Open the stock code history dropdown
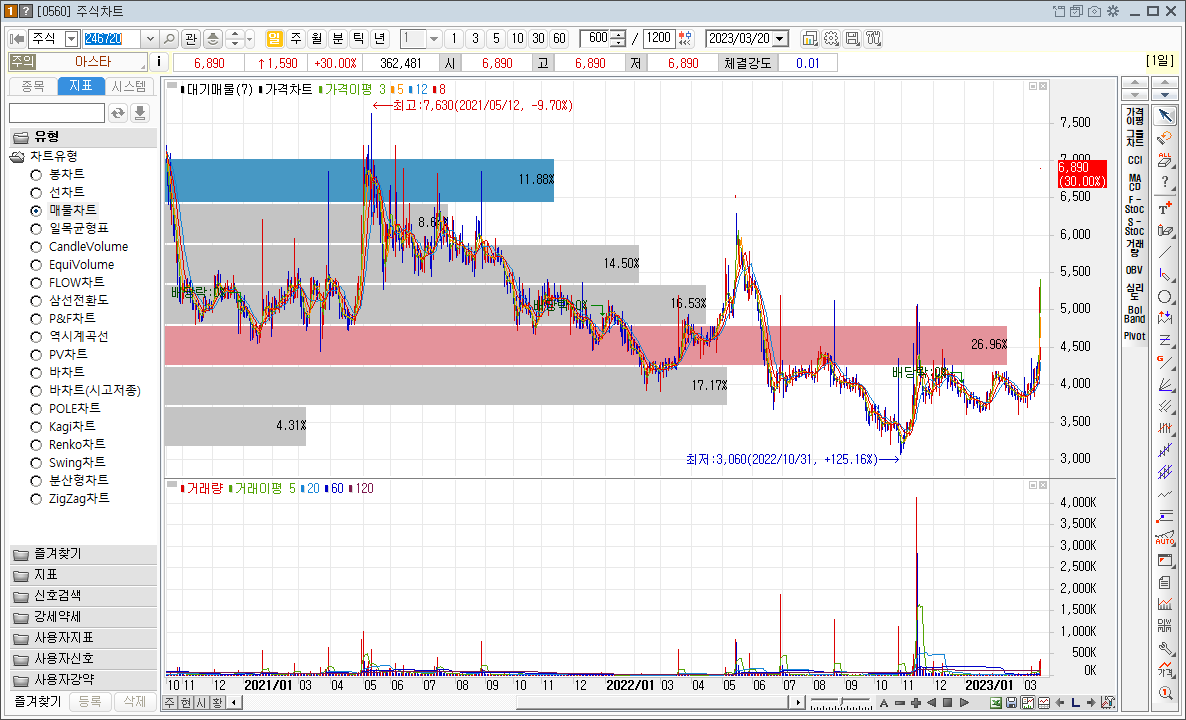The width and height of the screenshot is (1186, 720). pyautogui.click(x=150, y=39)
